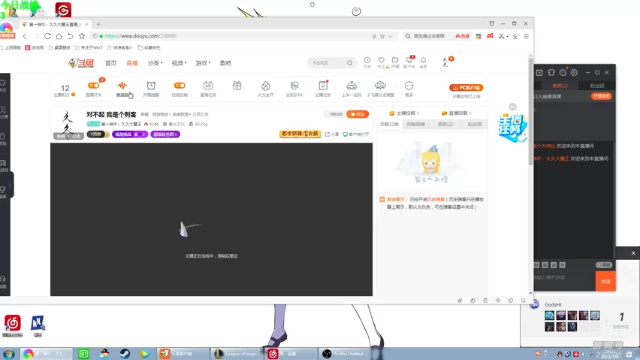Switch to the fourth sidebar tab
This screenshot has height=360, width=640.
[x=474, y=124]
